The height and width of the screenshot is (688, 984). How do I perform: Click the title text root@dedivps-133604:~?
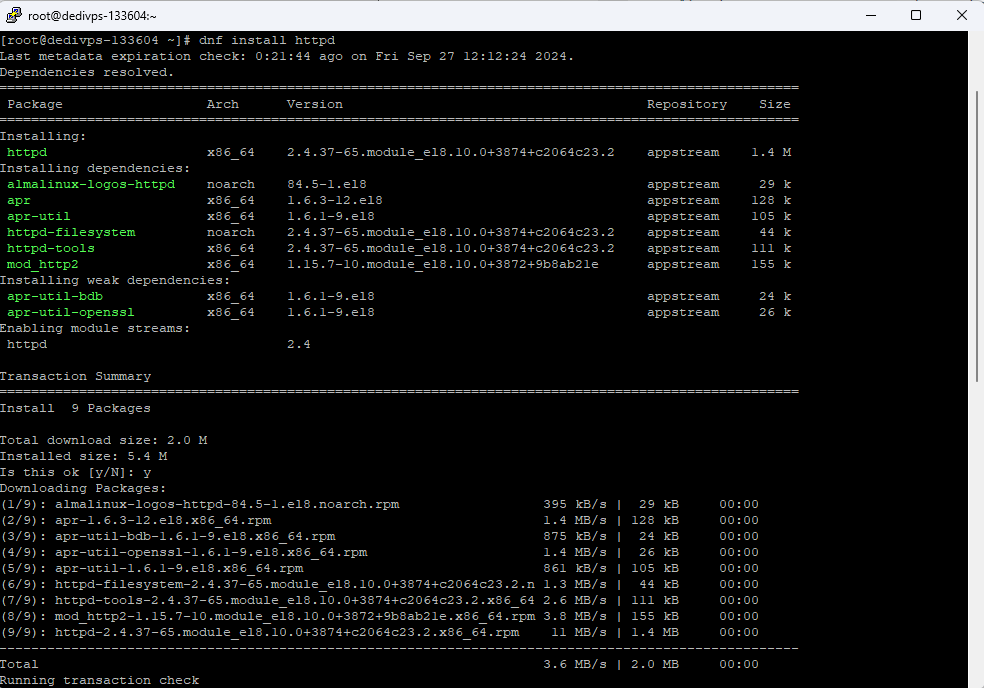click(92, 16)
